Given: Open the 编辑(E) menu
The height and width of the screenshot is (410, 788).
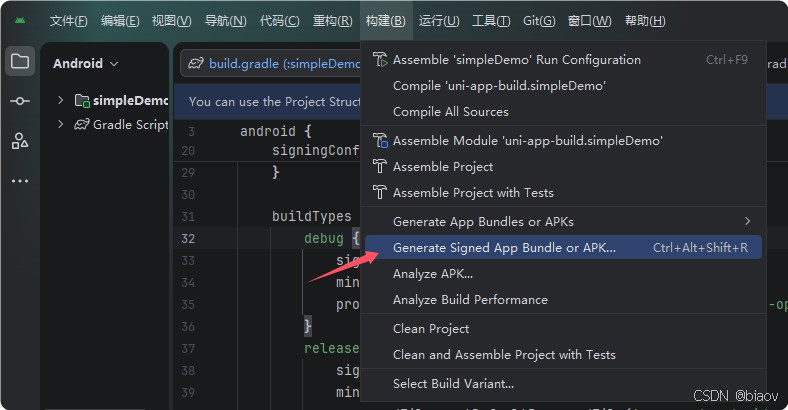Looking at the screenshot, I should coord(120,21).
